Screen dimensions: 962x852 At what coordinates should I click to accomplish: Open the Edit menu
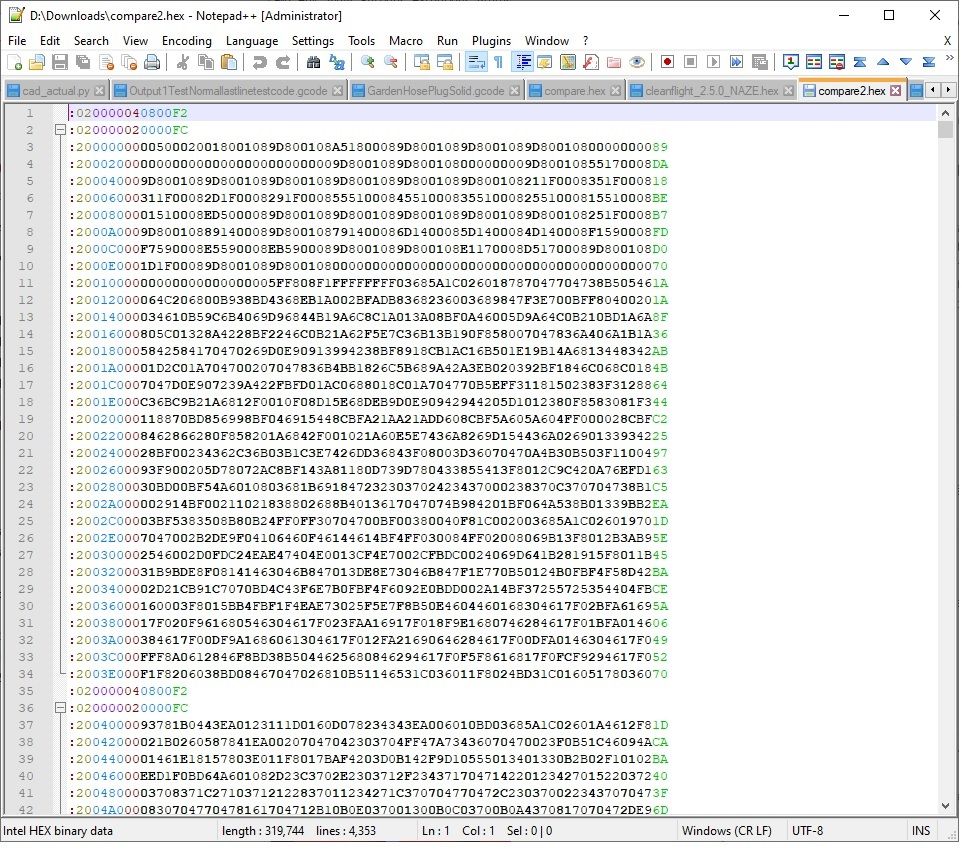pos(50,40)
